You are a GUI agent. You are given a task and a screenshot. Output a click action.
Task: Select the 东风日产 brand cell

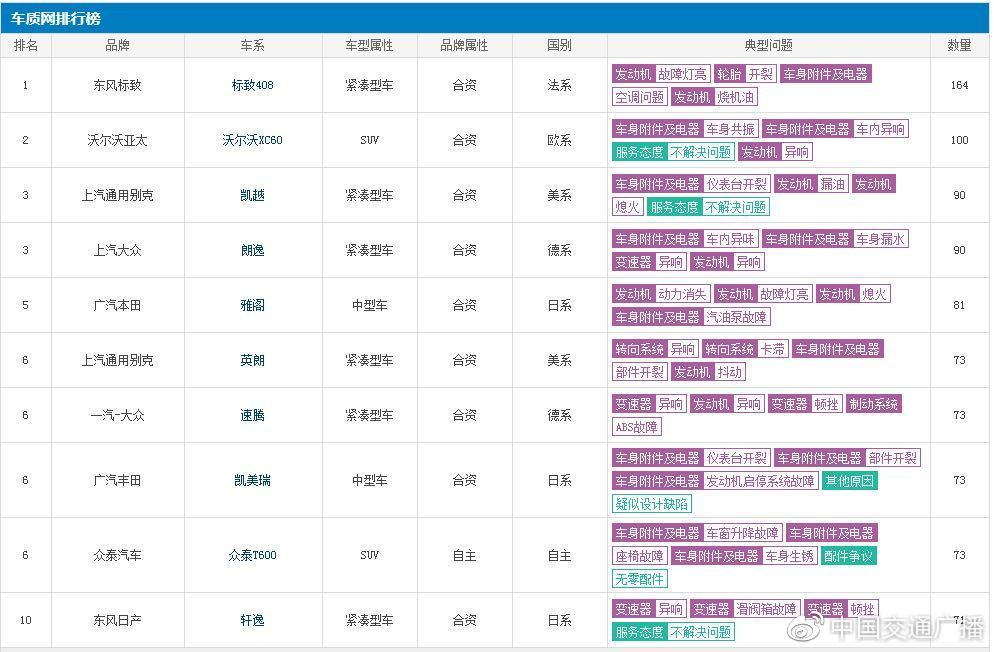point(117,620)
